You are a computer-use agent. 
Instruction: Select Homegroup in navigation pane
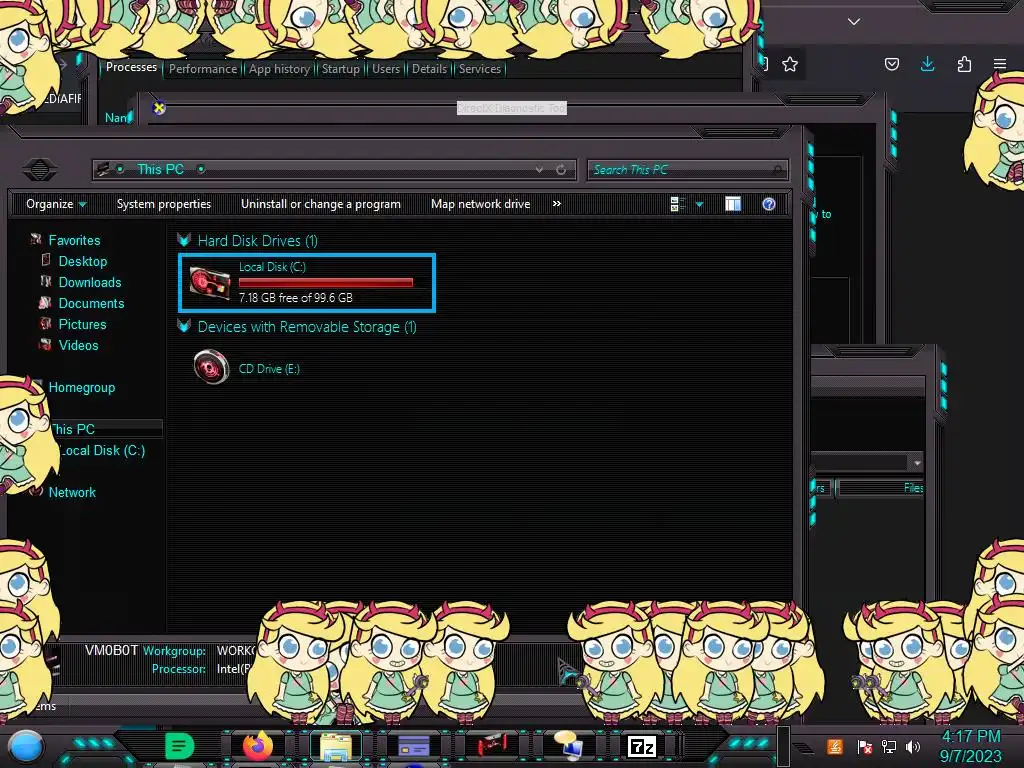pos(82,387)
